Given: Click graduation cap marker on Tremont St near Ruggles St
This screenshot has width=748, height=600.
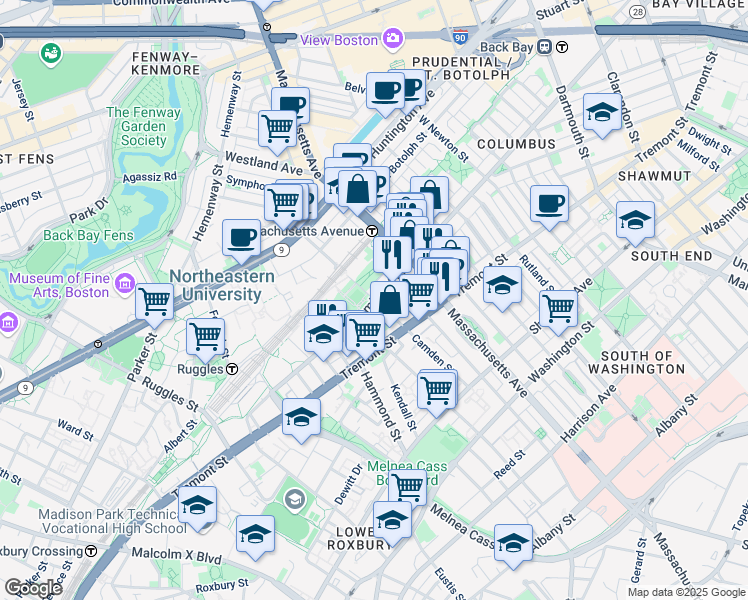Looking at the screenshot, I should 301,421.
